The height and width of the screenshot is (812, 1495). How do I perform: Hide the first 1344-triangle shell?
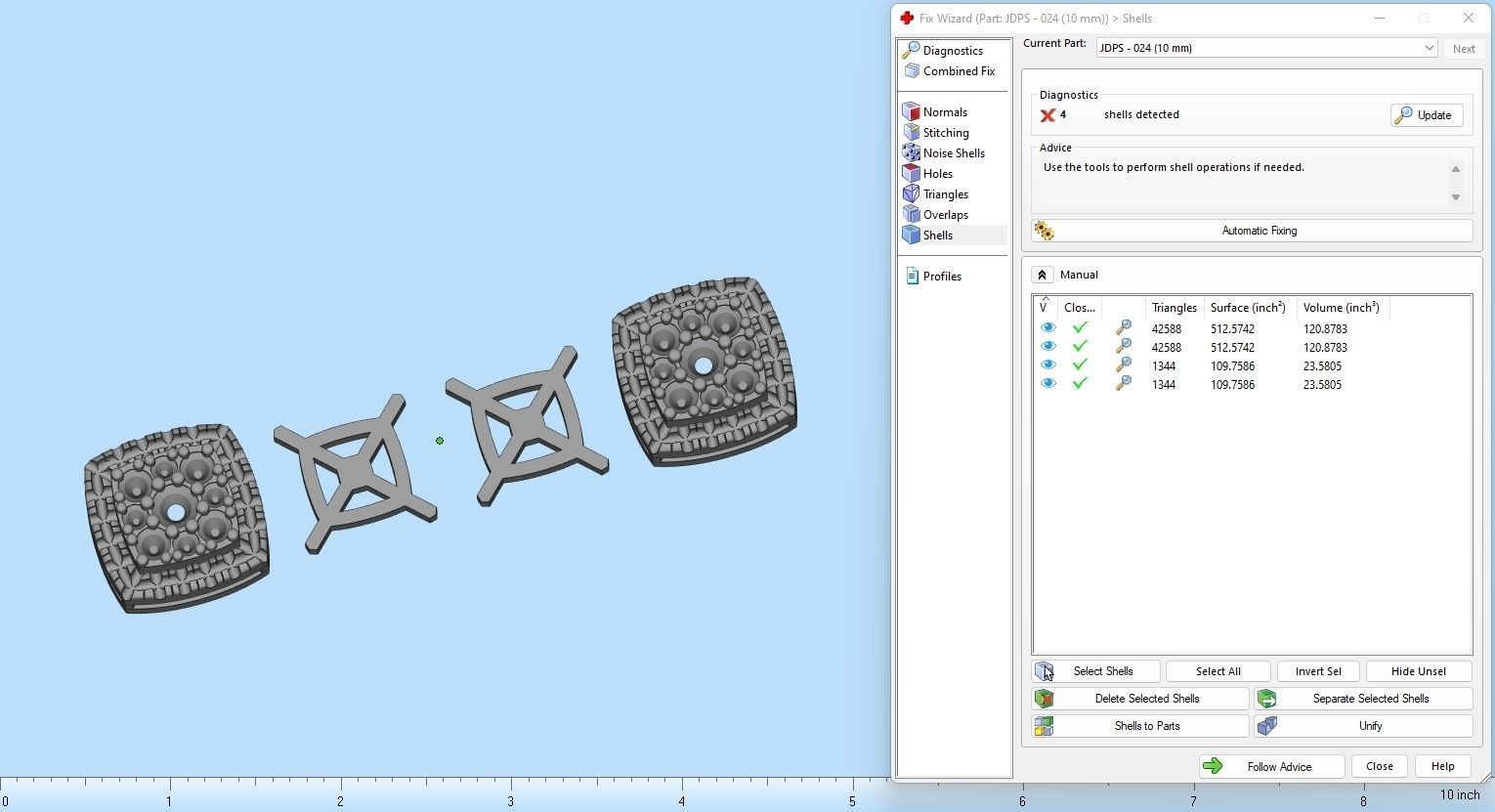click(1047, 365)
